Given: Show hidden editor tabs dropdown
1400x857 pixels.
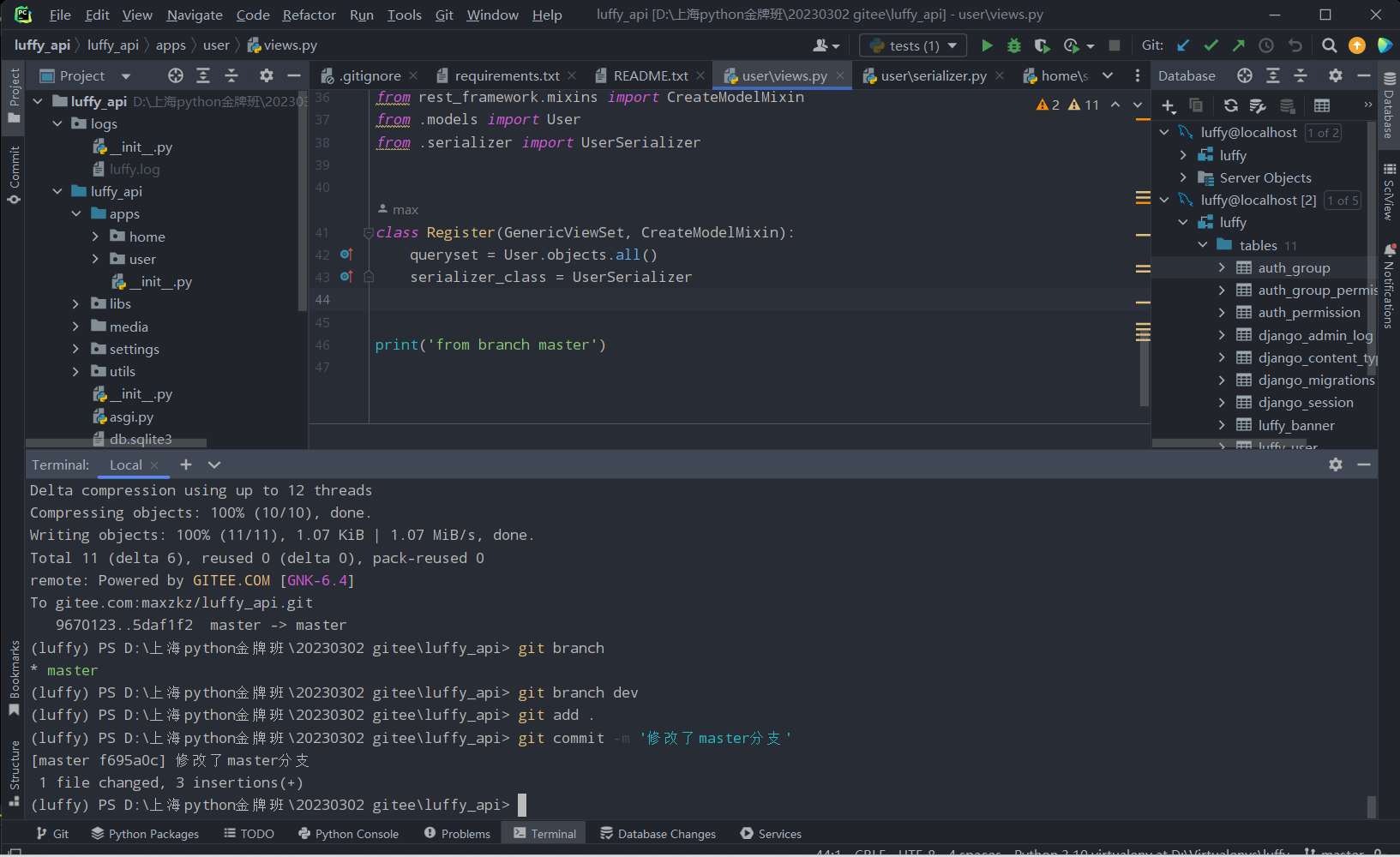Looking at the screenshot, I should (1108, 75).
